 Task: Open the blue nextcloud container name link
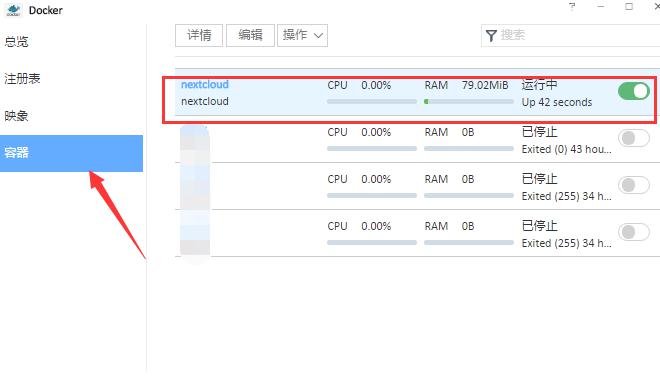(x=205, y=85)
